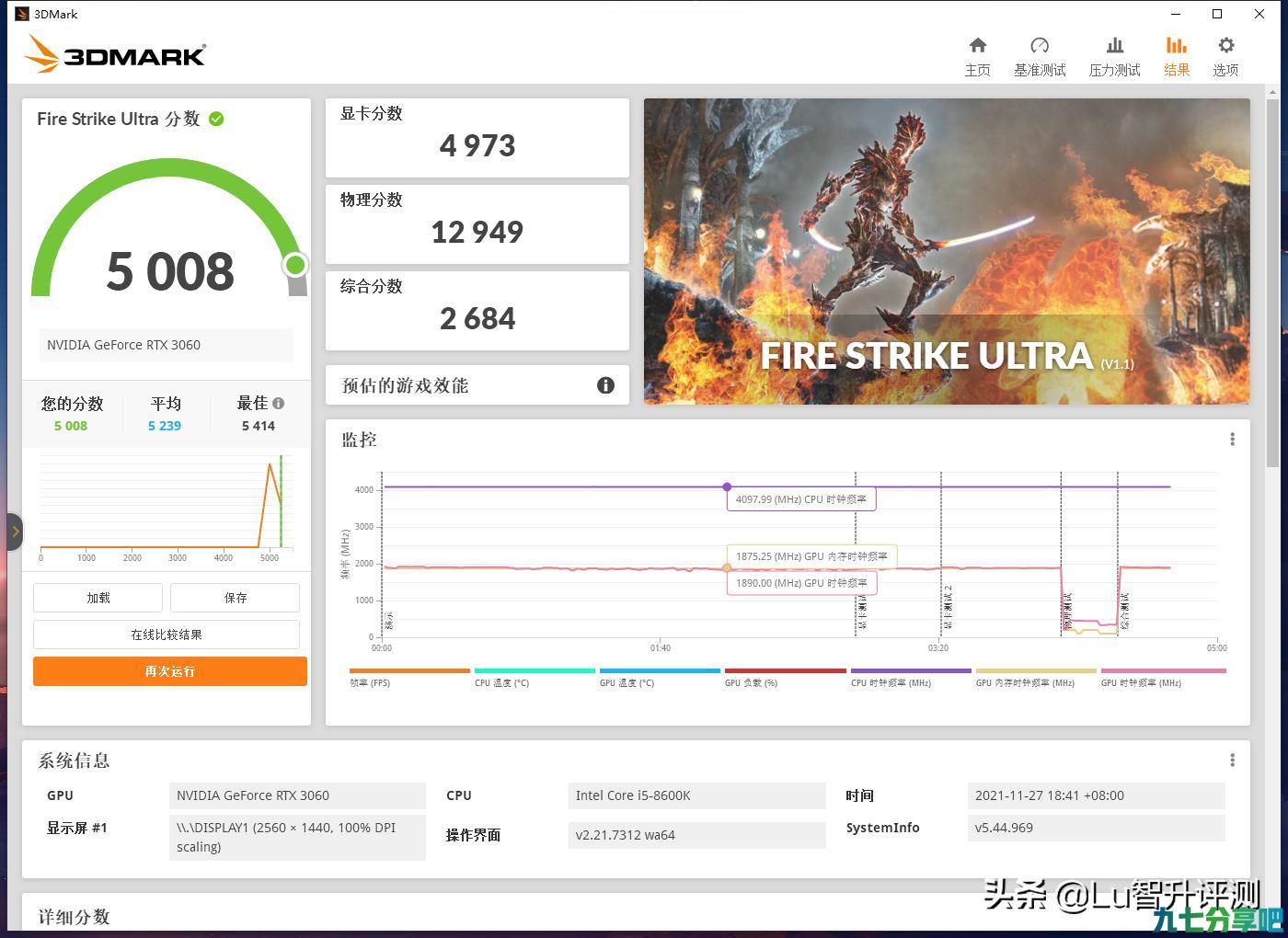Click the Fire Strike Ultra banner image
This screenshot has width=1288, height=938.
pyautogui.click(x=947, y=251)
